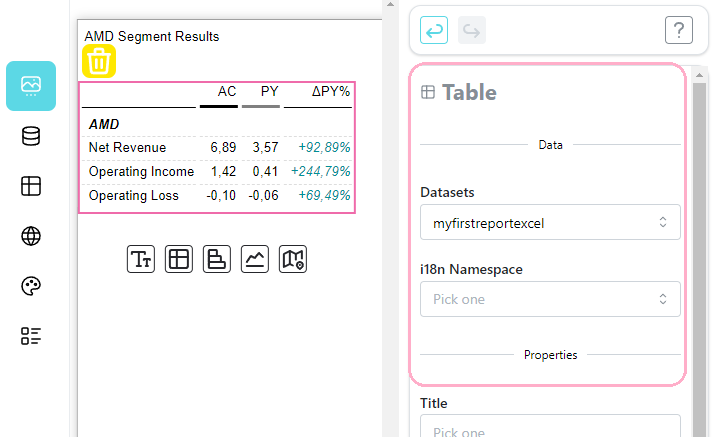This screenshot has width=713, height=437.
Task: Click the undo arrow button
Action: [434, 30]
